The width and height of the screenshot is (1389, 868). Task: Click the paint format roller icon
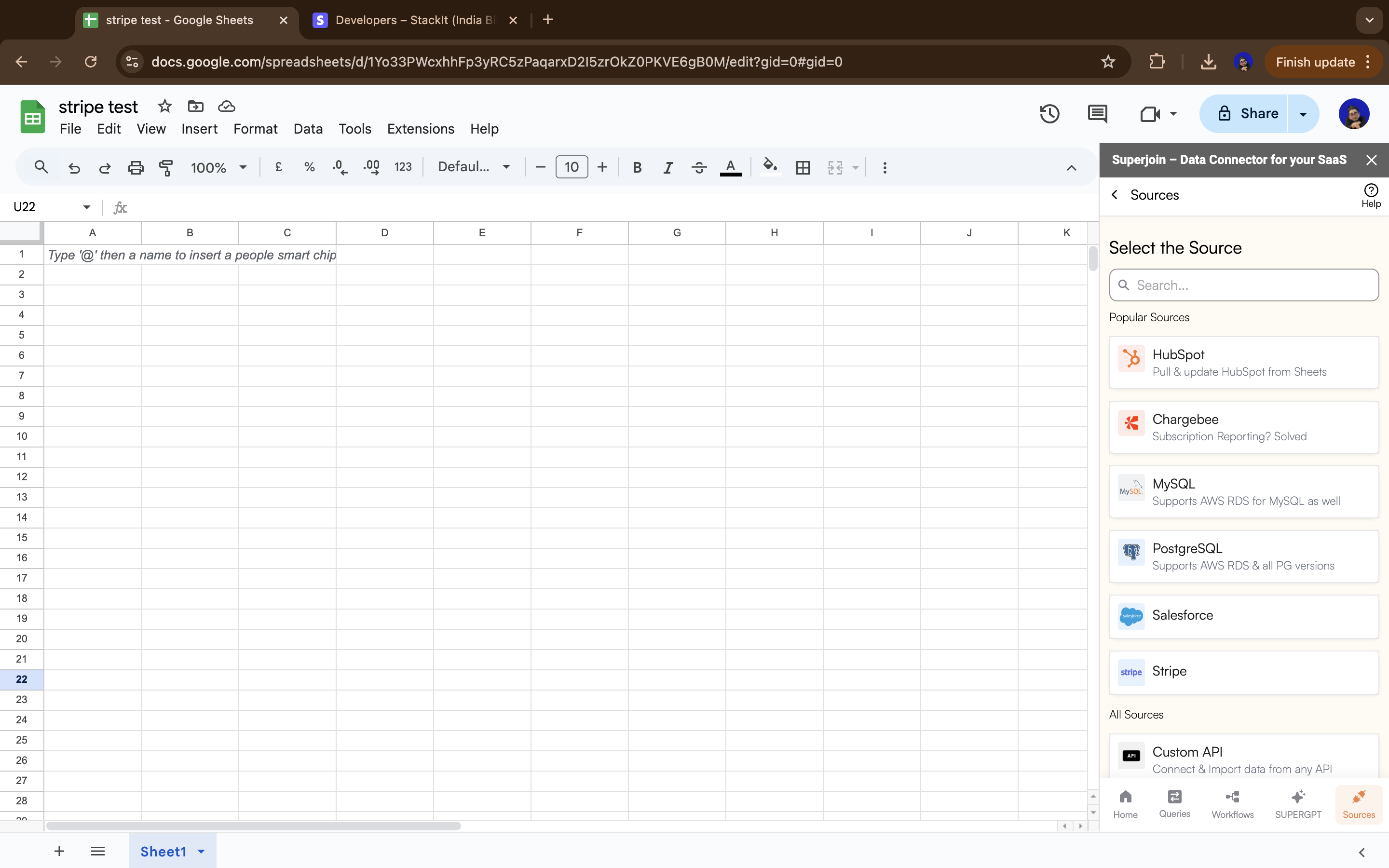pyautogui.click(x=166, y=168)
